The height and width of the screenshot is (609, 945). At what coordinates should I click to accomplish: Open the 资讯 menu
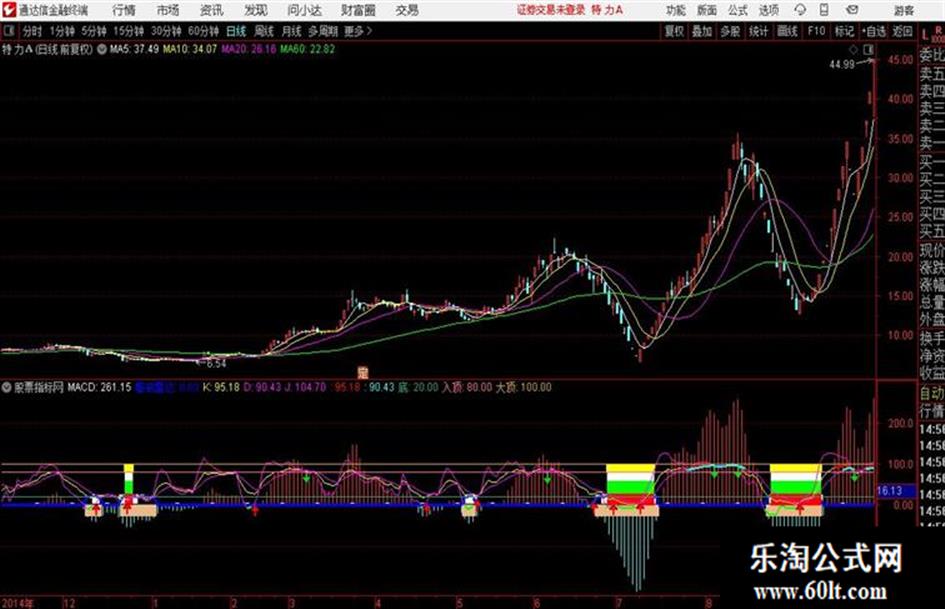click(212, 10)
